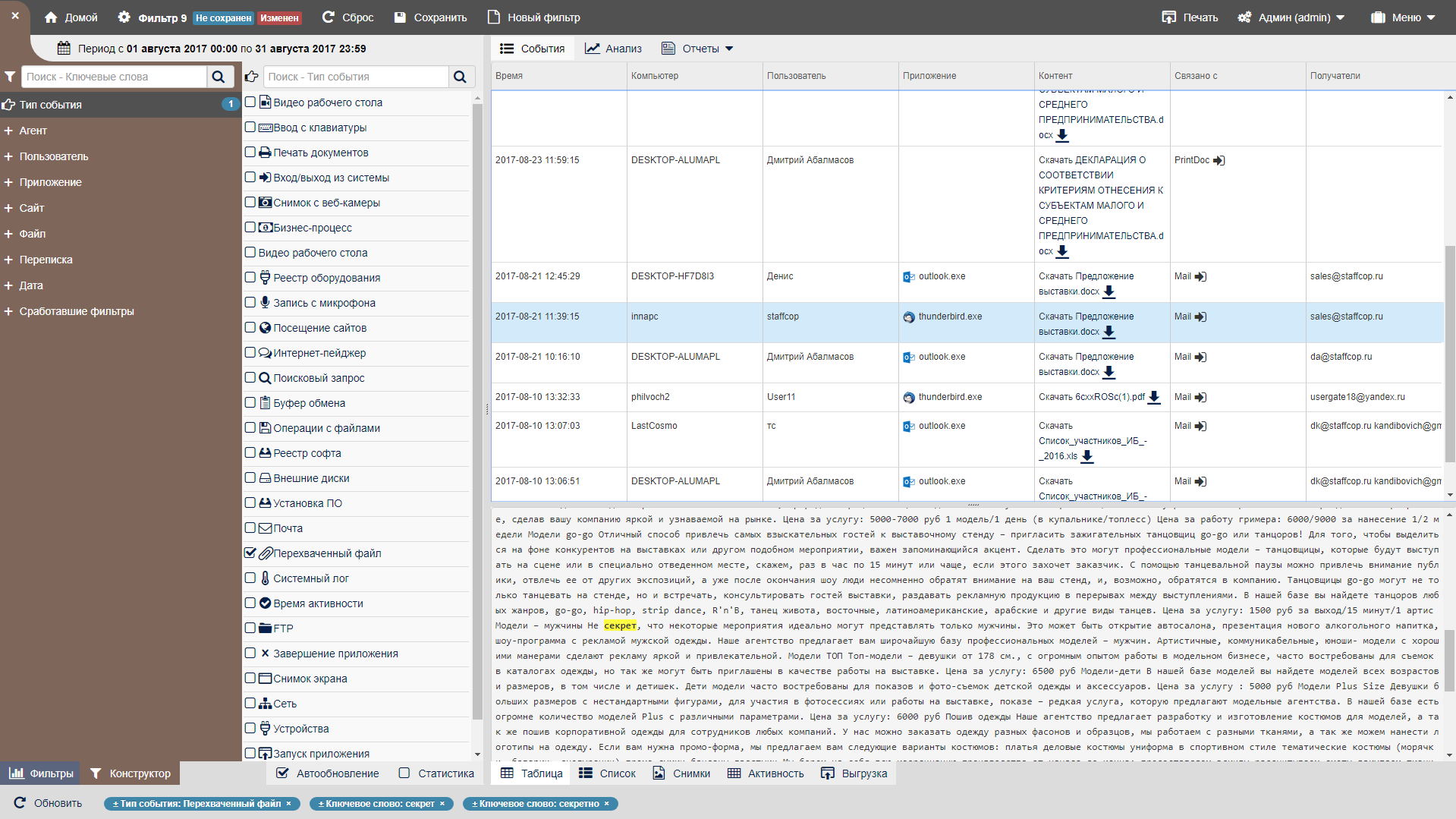Click outlook.exe icon in LastCosmo row
This screenshot has width=1456, height=819.
click(909, 427)
